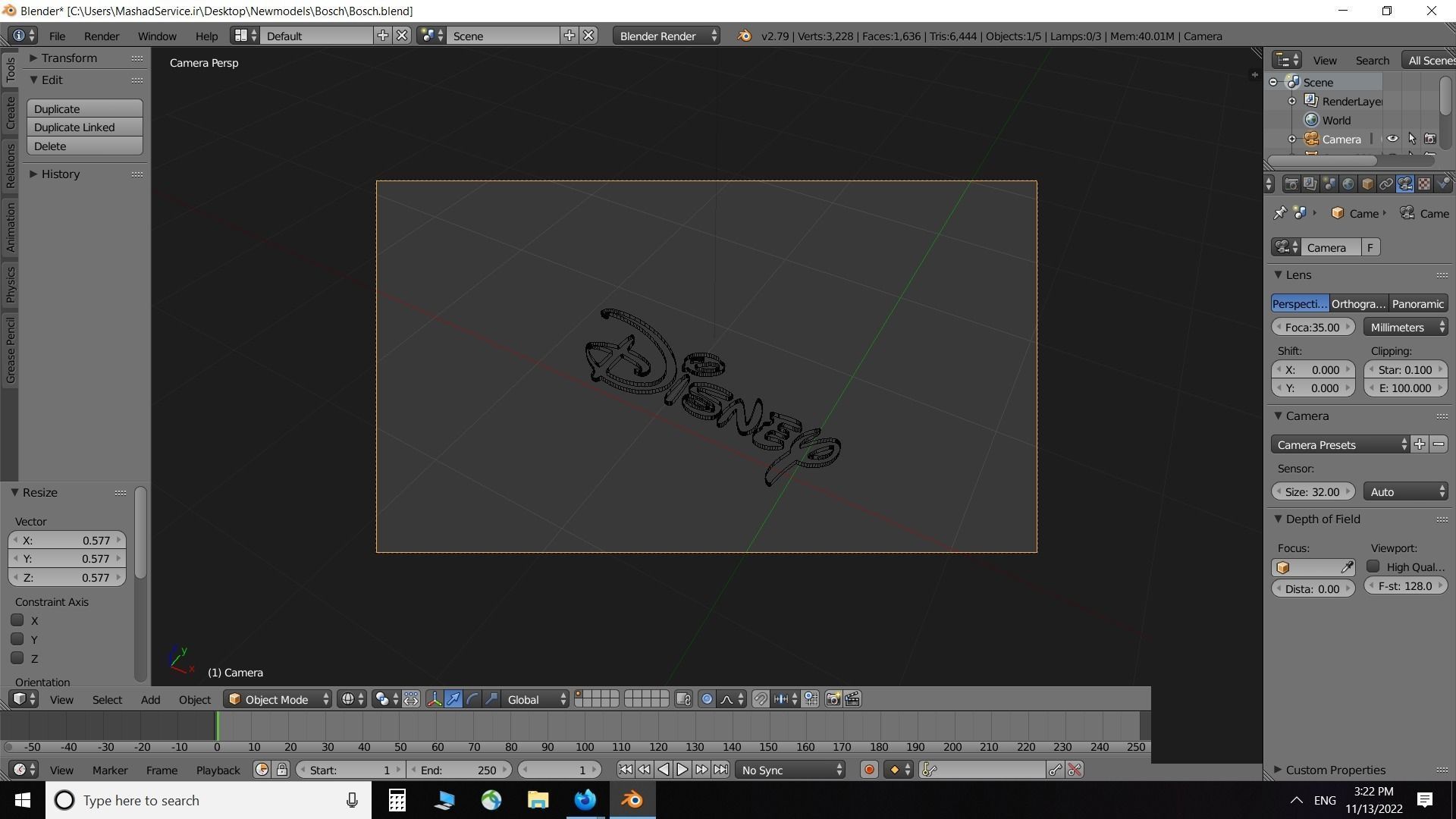
Task: Open the World properties globe tab
Action: [1348, 184]
